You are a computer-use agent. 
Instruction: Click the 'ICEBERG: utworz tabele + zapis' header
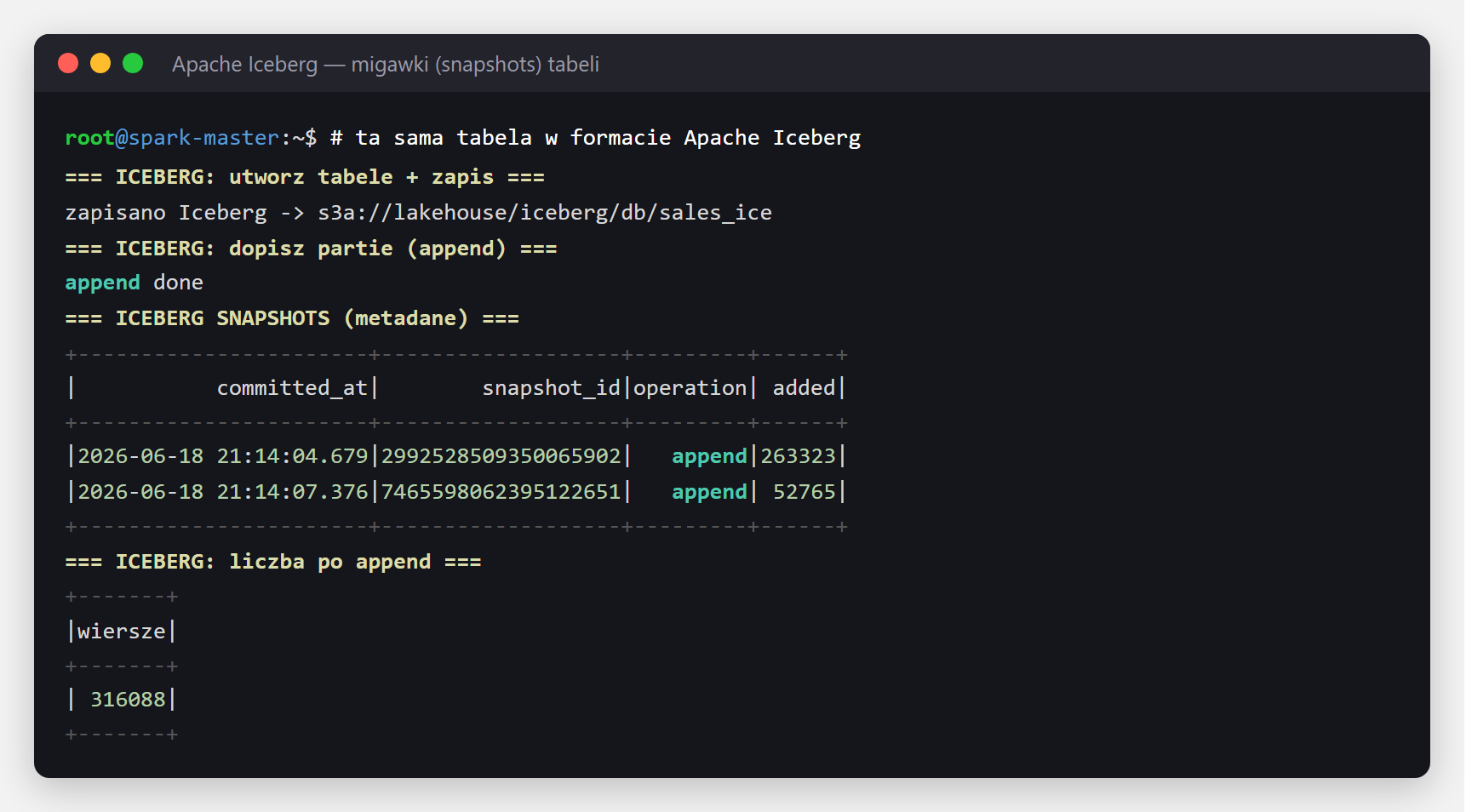[305, 177]
